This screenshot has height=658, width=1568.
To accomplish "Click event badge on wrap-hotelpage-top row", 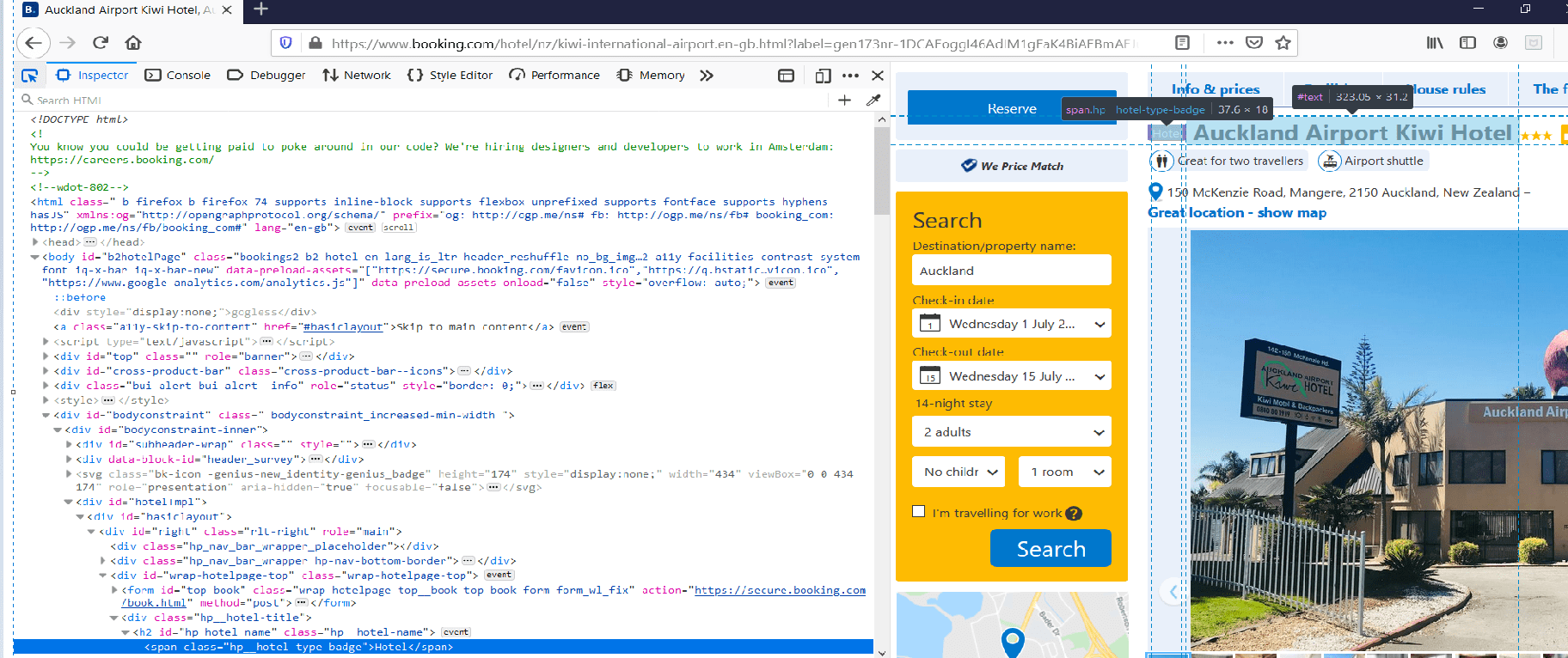I will (x=499, y=576).
